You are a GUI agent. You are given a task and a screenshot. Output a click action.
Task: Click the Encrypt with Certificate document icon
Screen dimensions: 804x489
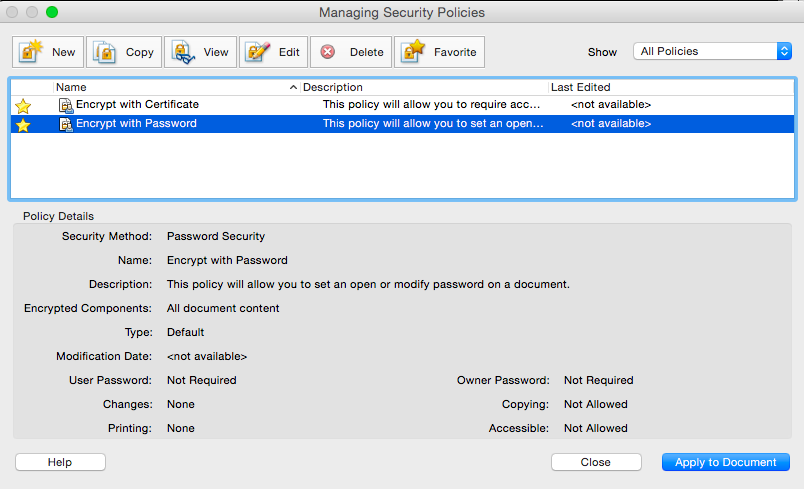pos(66,104)
